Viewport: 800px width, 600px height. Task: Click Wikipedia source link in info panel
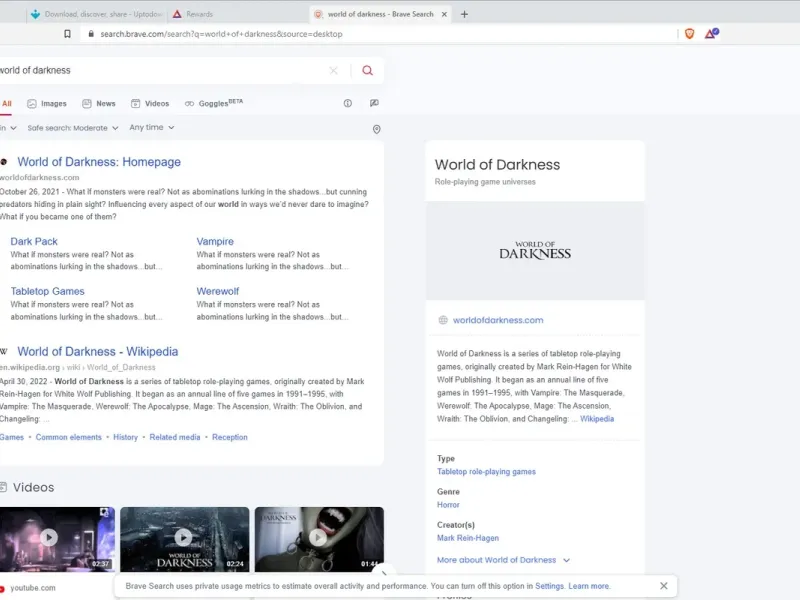[597, 419]
